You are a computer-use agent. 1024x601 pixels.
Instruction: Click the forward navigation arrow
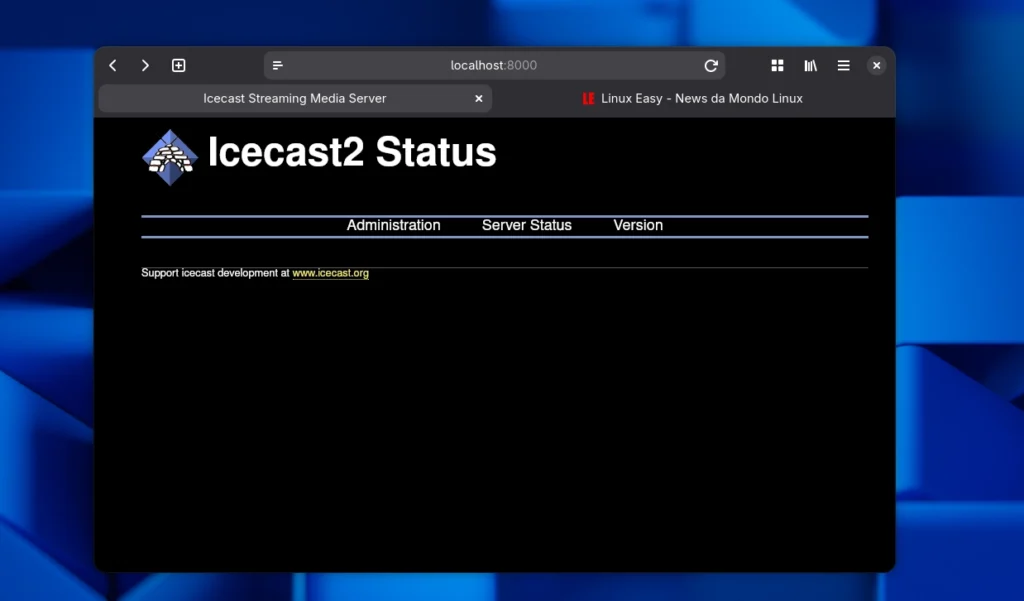145,65
